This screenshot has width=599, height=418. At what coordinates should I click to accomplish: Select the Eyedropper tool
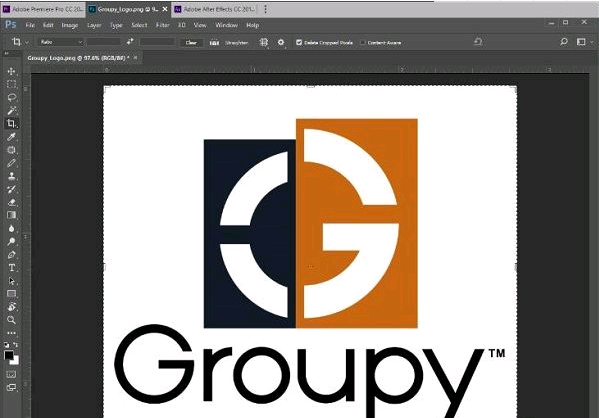(11, 137)
